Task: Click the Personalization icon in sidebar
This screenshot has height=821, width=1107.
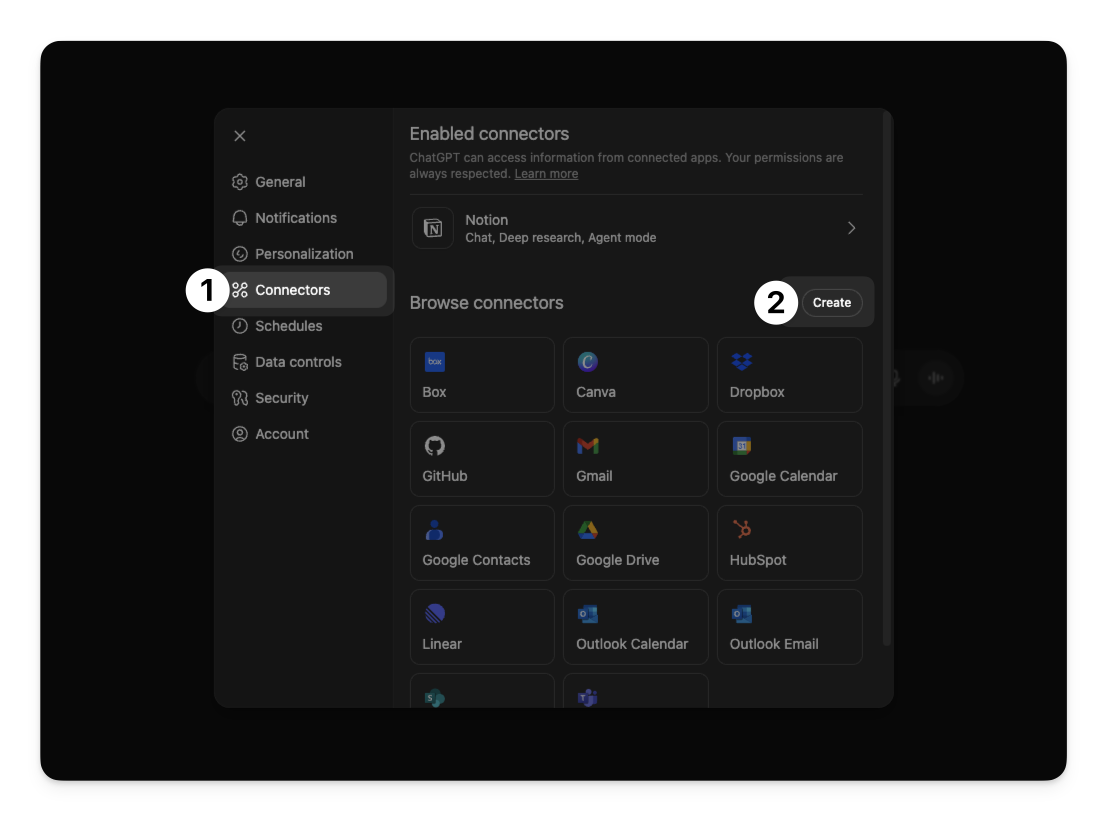Action: point(240,253)
